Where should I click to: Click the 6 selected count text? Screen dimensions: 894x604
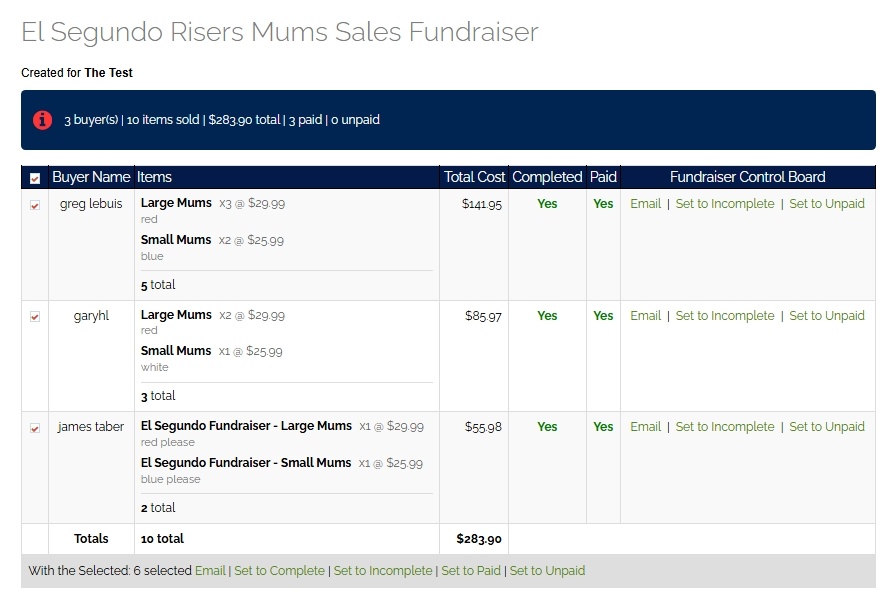tap(162, 570)
